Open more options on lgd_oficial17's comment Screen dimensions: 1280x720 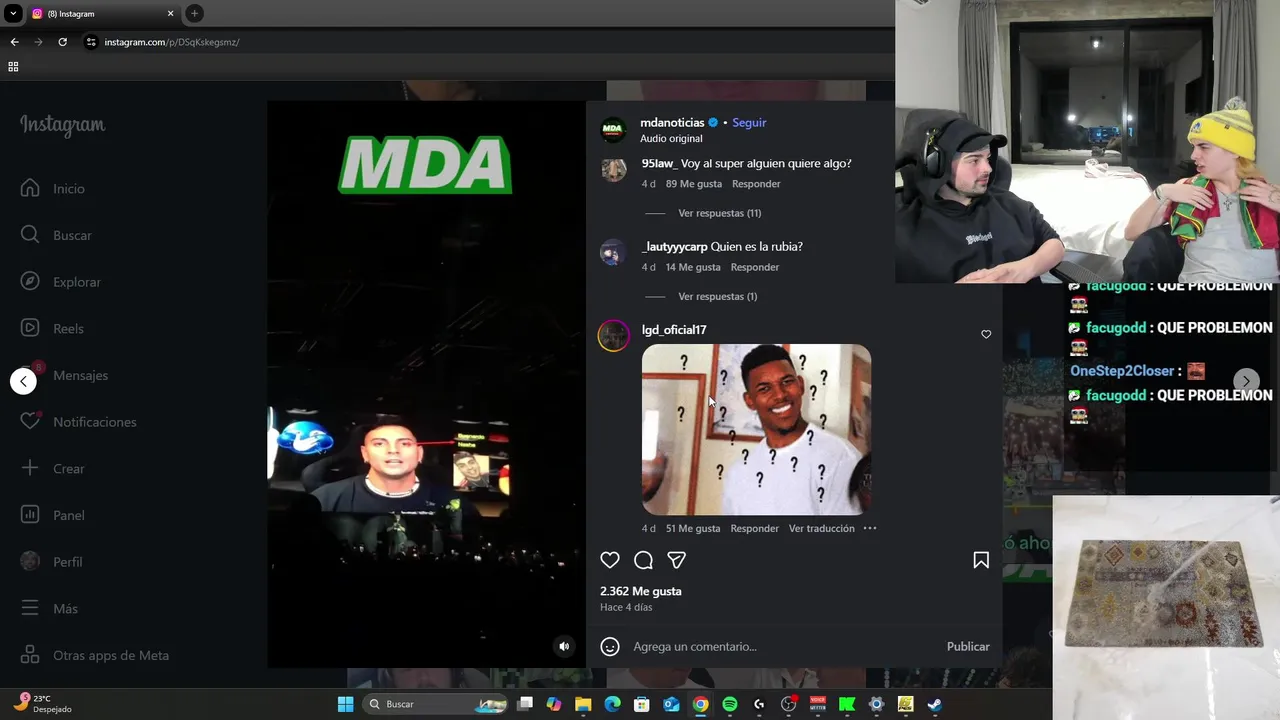[x=870, y=528]
